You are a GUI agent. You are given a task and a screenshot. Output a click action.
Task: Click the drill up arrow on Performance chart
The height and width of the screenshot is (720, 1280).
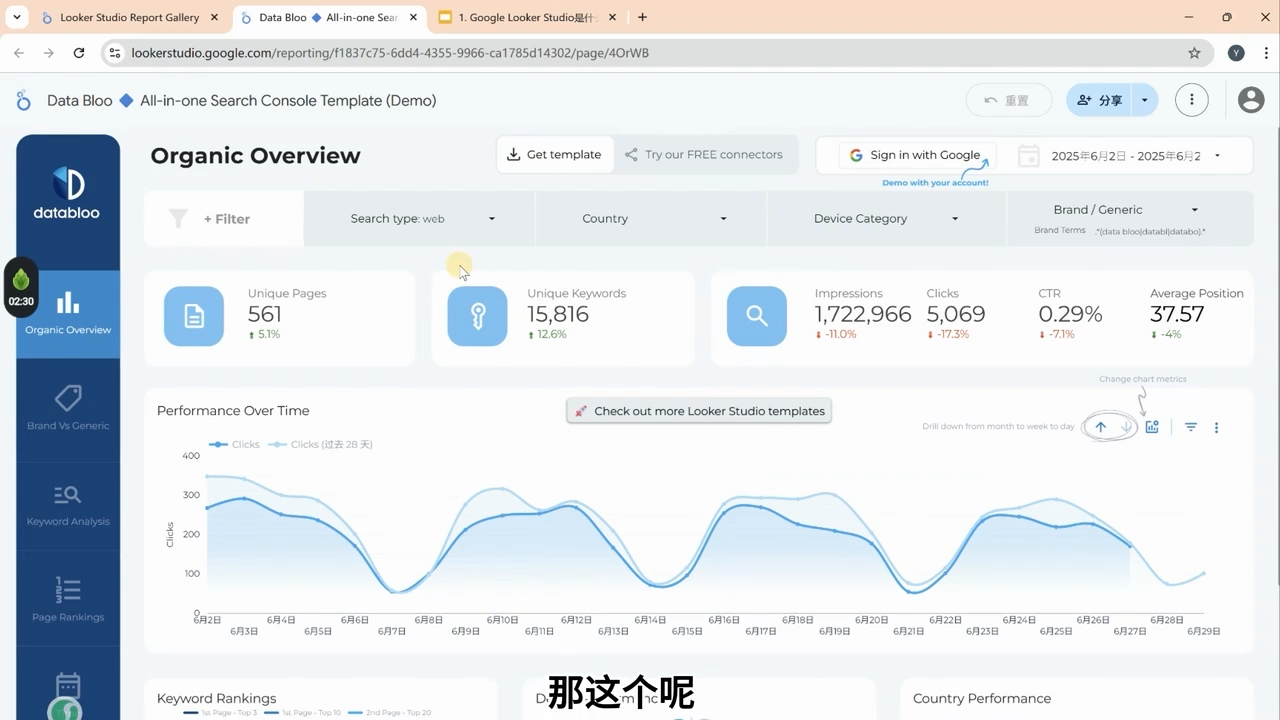click(x=1100, y=426)
